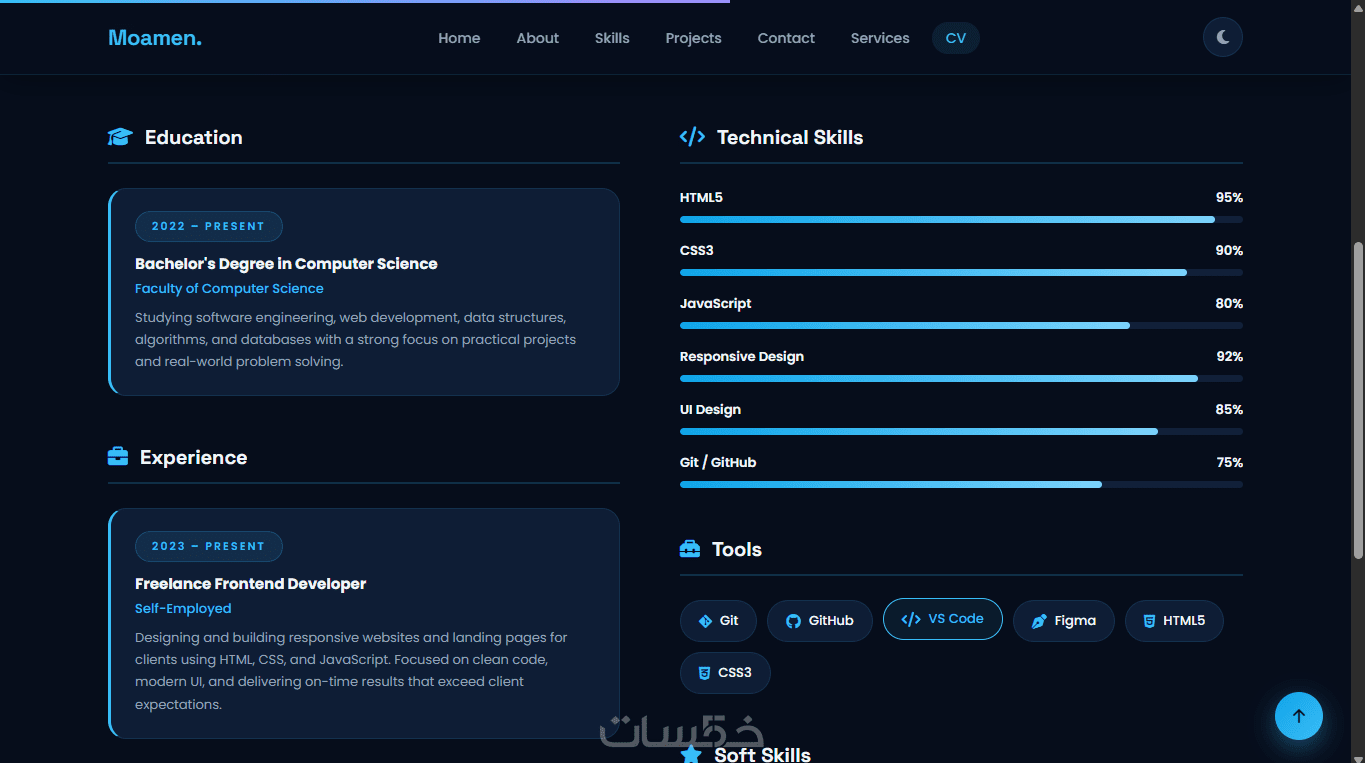The image size is (1365, 763).
Task: Click the code icon in VS Code chip
Action: (910, 619)
